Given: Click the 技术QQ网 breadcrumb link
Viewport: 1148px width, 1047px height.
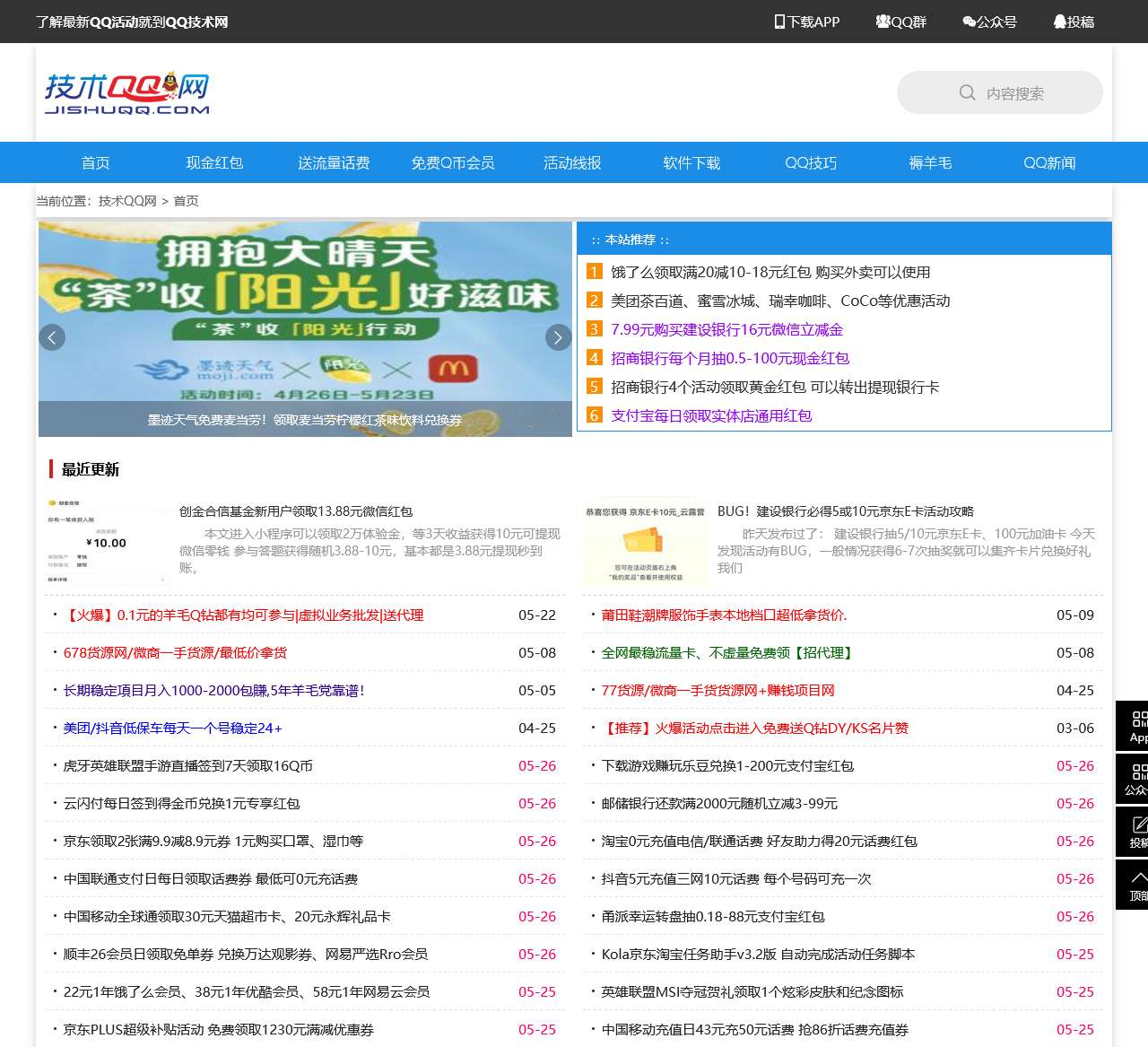Looking at the screenshot, I should (127, 201).
